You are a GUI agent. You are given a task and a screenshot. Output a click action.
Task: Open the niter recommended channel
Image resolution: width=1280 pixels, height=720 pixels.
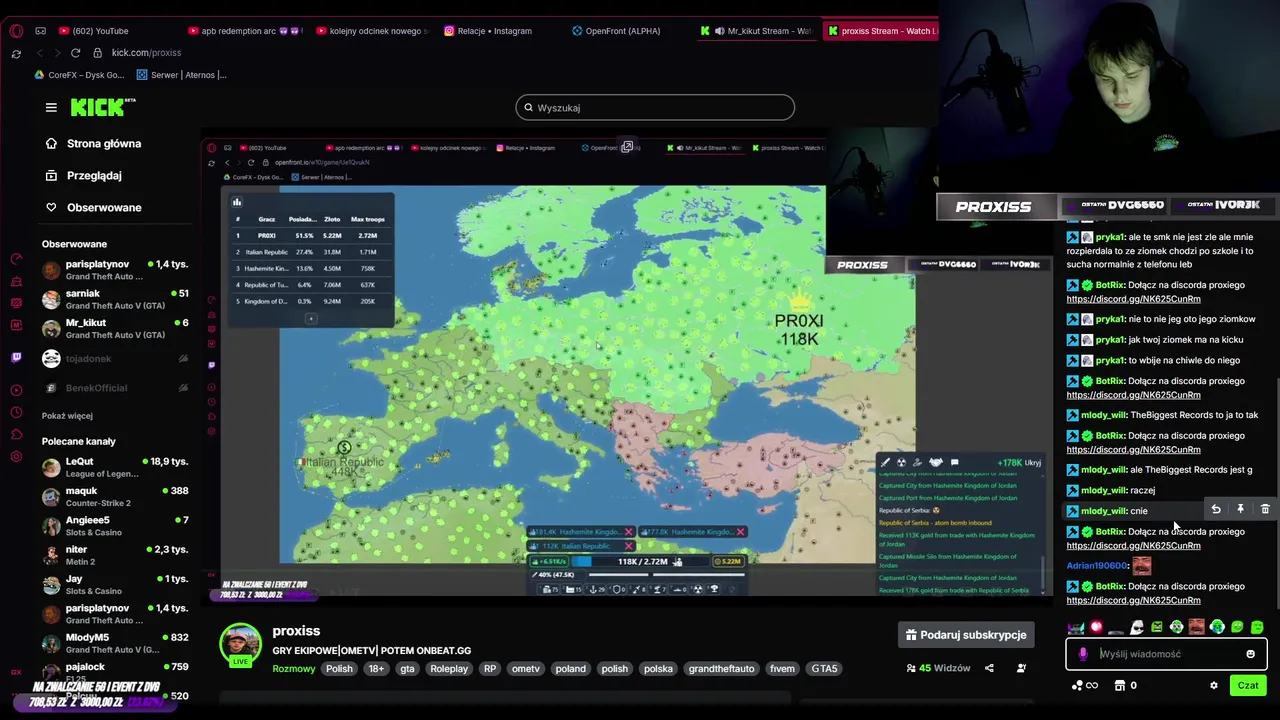(x=115, y=555)
